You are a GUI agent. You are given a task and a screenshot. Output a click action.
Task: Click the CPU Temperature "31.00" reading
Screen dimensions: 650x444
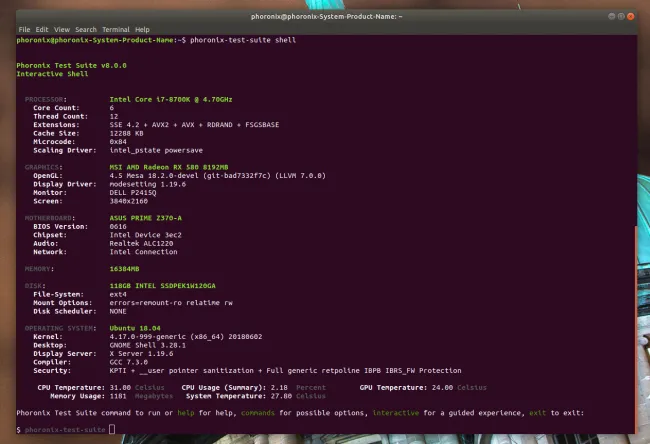point(120,388)
